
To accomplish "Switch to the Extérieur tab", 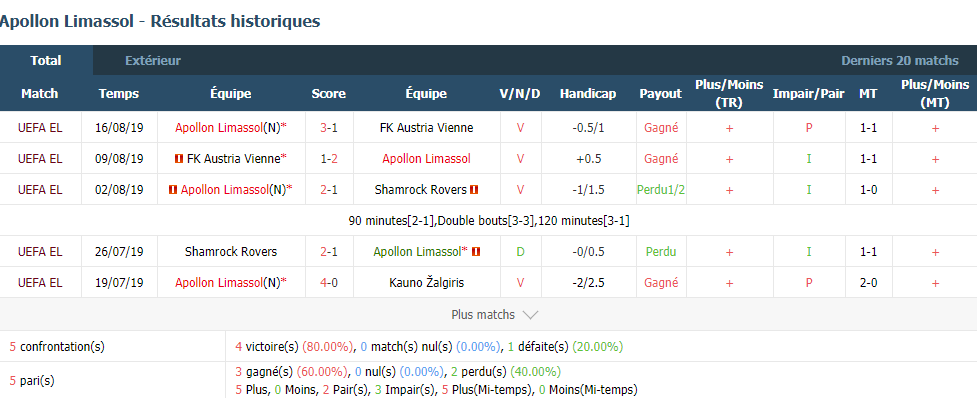I will [x=153, y=60].
